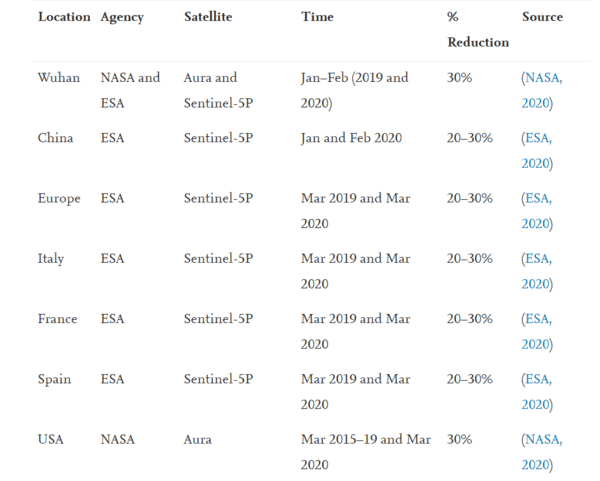Follow the ESA, 2020 citation in Europe row
Screen dimensions: 600x481
pos(537,211)
